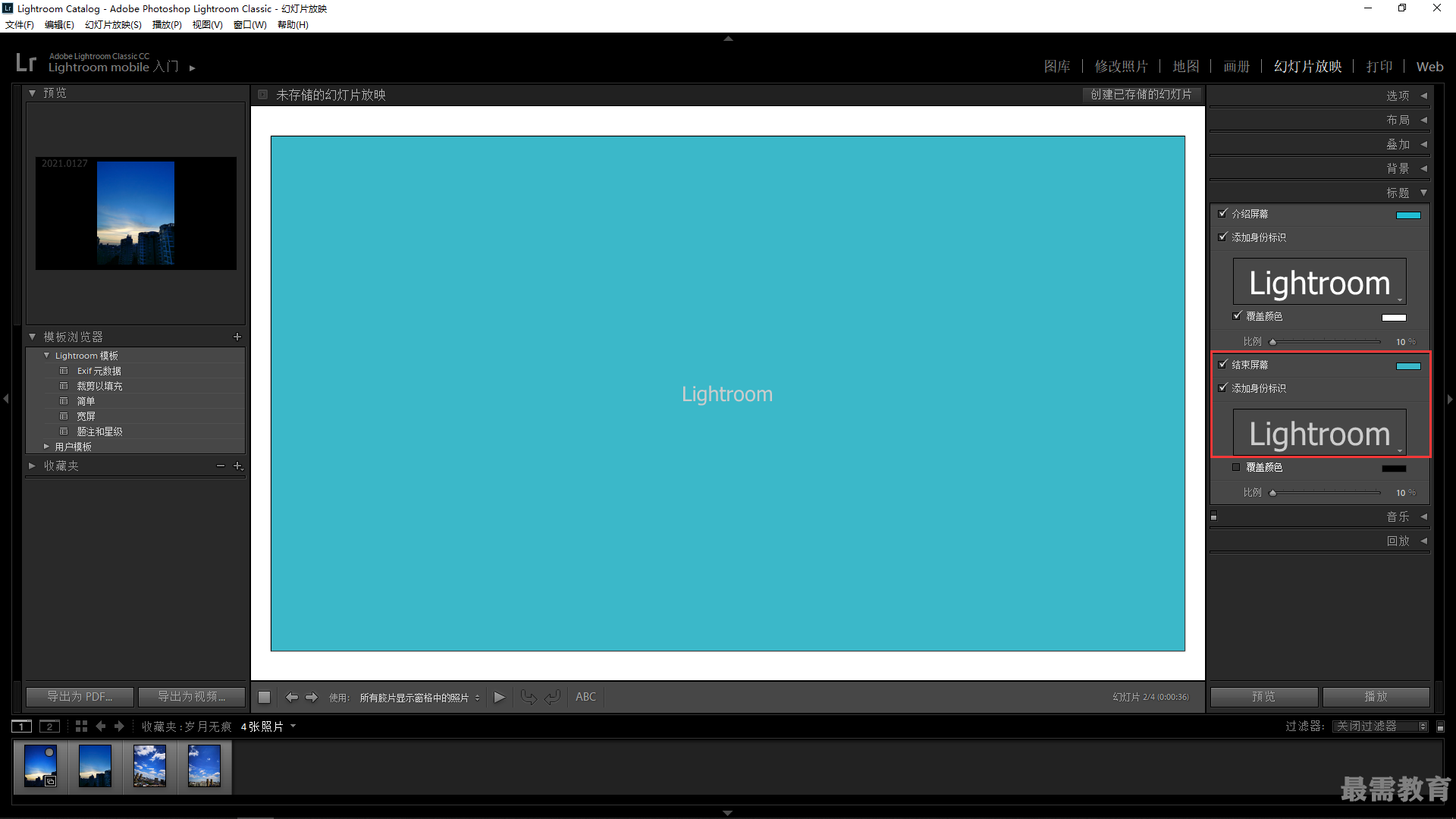Go back using filmstrip left arrow
Viewport: 1456px width, 819px height.
click(101, 726)
